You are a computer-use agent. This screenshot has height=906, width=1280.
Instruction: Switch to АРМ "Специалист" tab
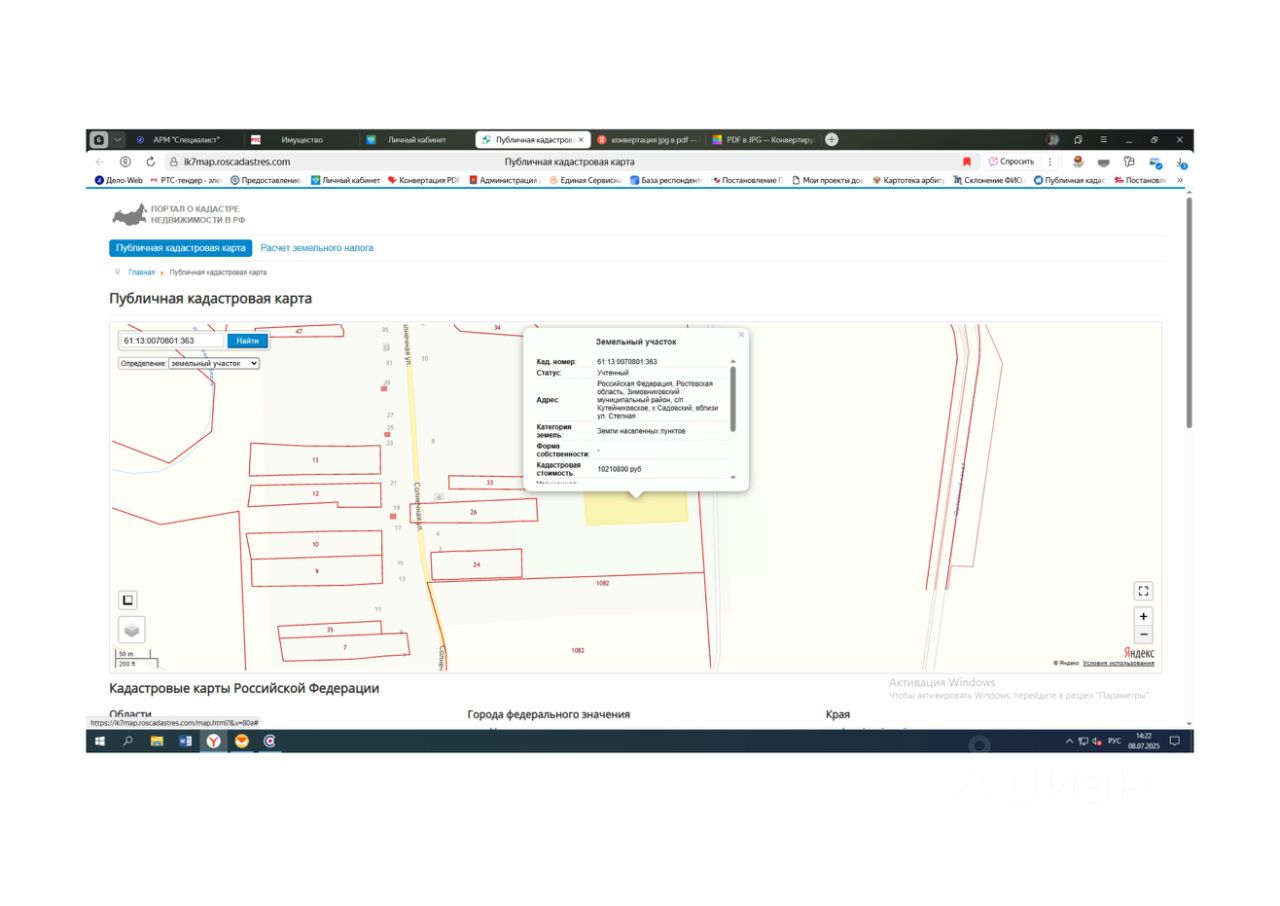(x=185, y=140)
